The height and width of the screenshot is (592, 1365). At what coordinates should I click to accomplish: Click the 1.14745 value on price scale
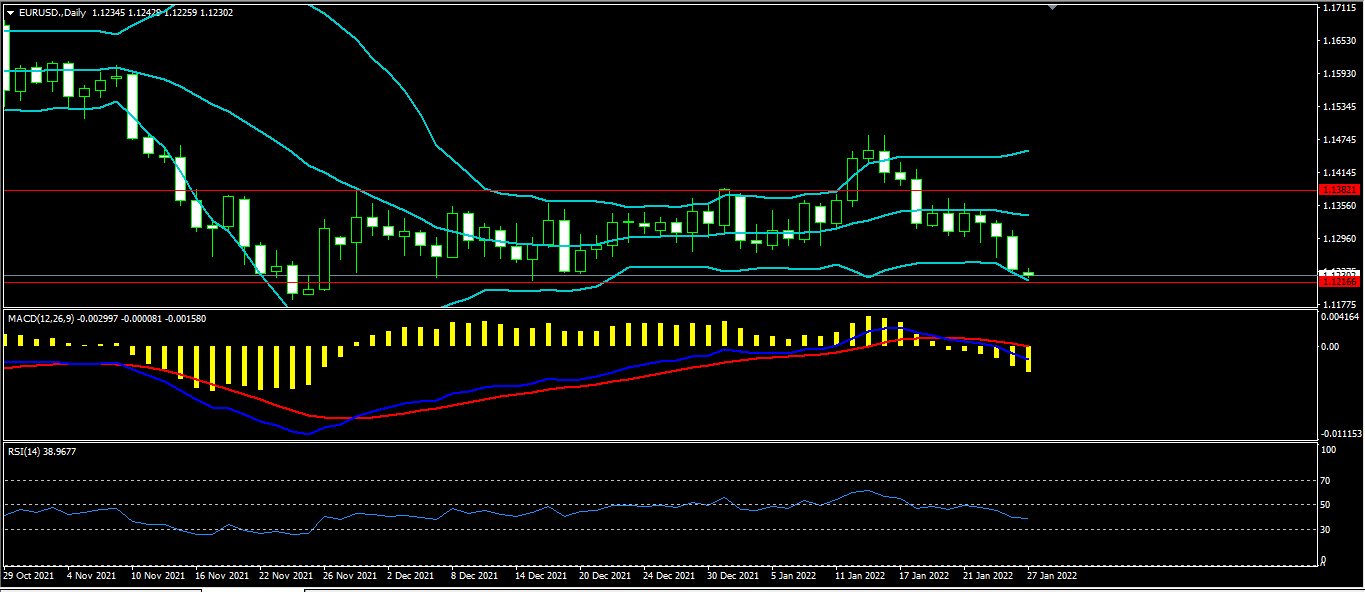tap(1339, 140)
